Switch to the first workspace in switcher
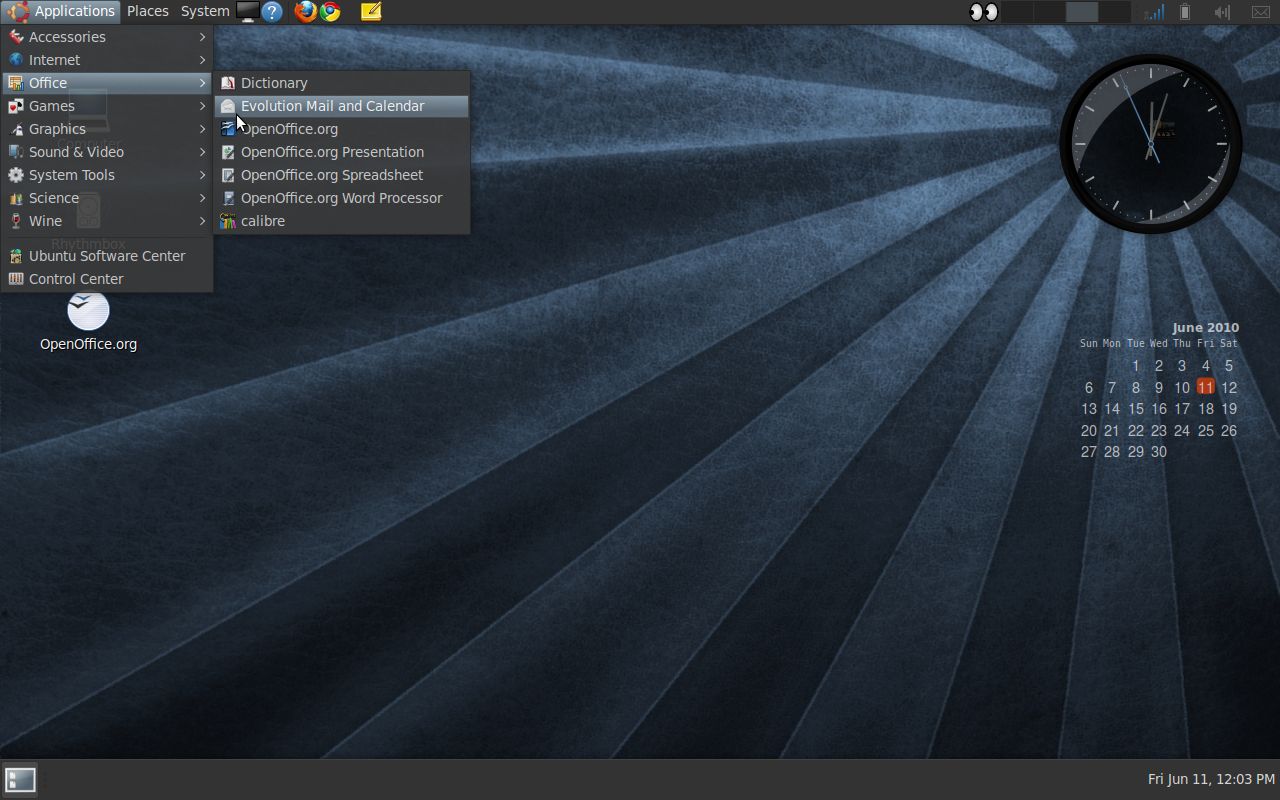 [1018, 12]
